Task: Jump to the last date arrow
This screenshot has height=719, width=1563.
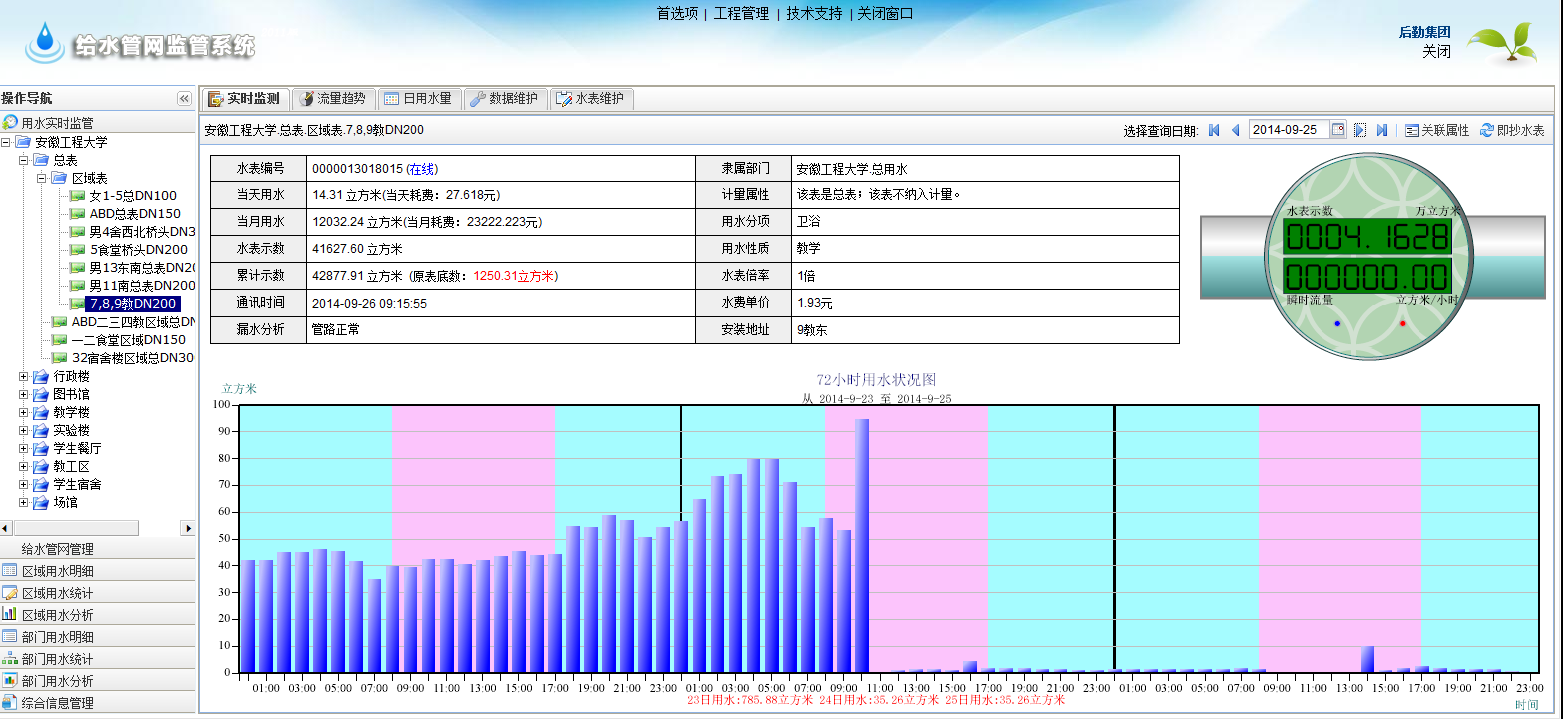Action: pyautogui.click(x=1382, y=130)
